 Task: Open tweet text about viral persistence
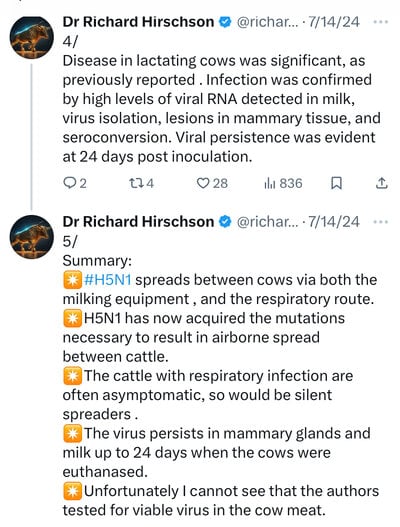click(x=221, y=109)
